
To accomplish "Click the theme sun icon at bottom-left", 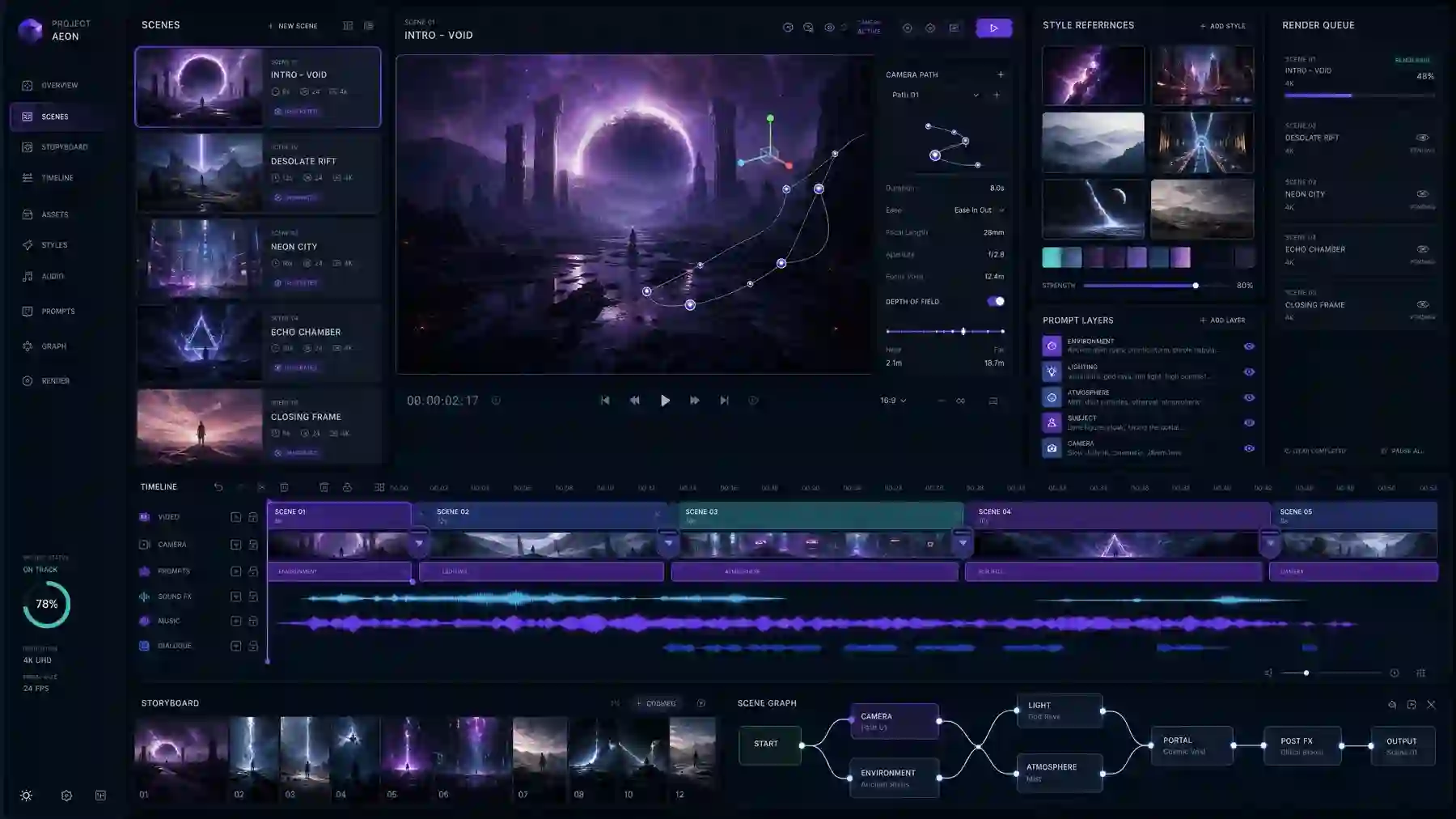I will 26,796.
